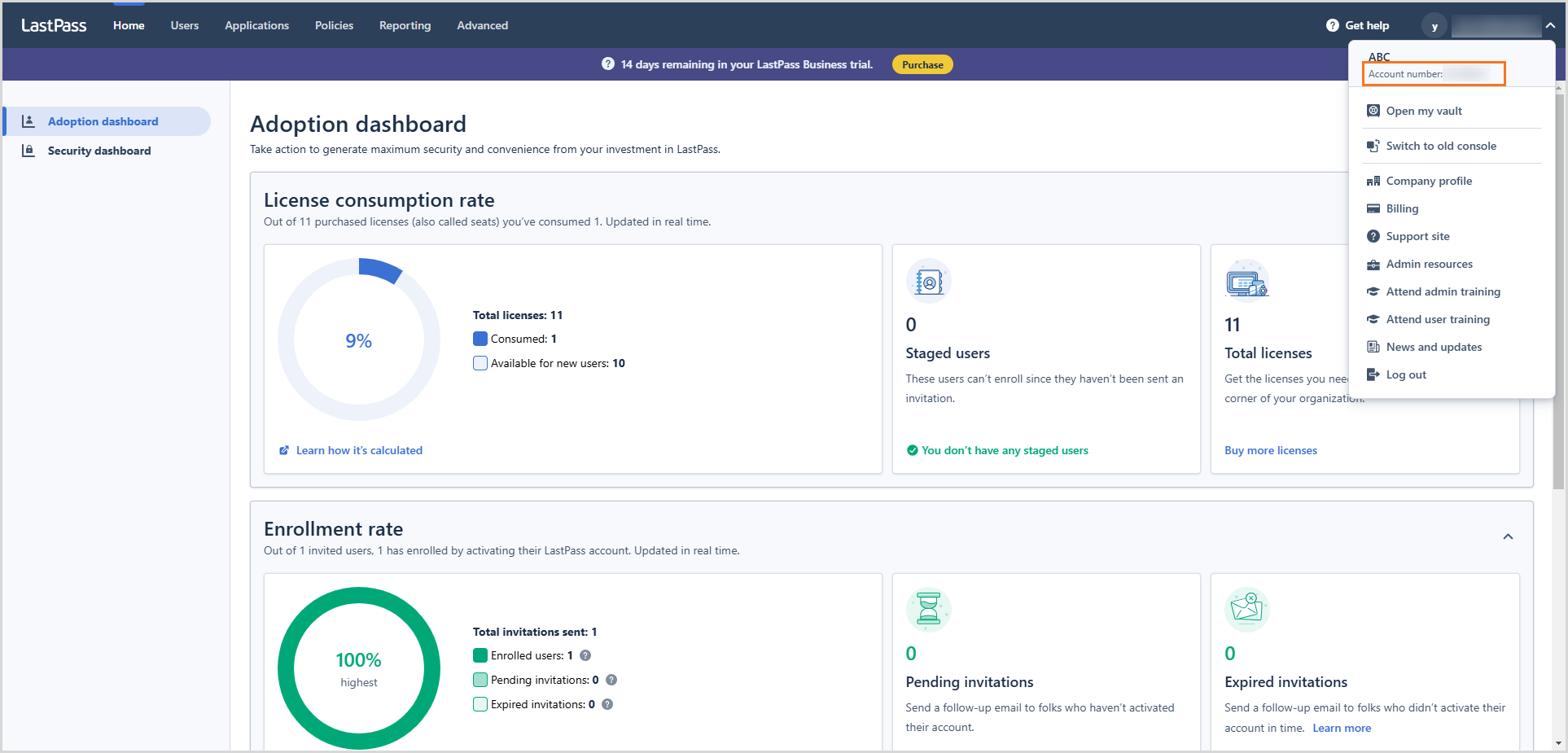Click help icon next to Enrolled users
The image size is (1568, 753).
click(585, 655)
